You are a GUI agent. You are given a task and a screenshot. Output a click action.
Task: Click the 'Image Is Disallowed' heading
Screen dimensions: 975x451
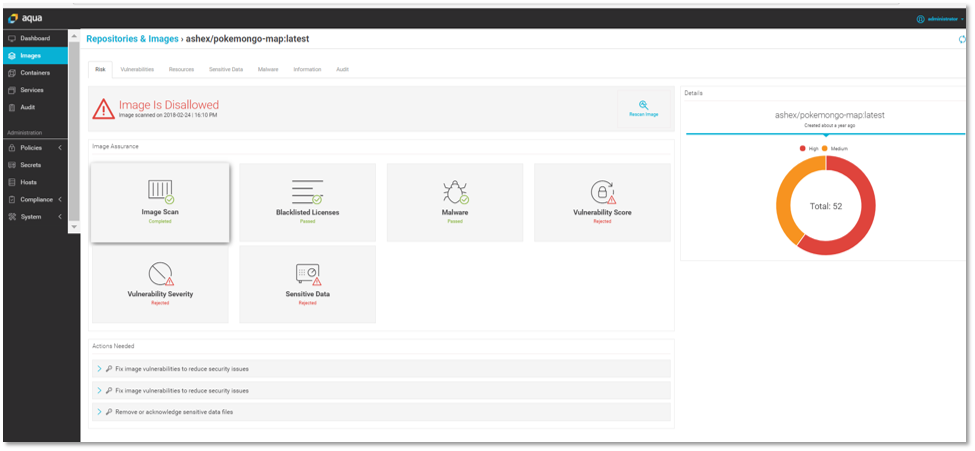[169, 105]
